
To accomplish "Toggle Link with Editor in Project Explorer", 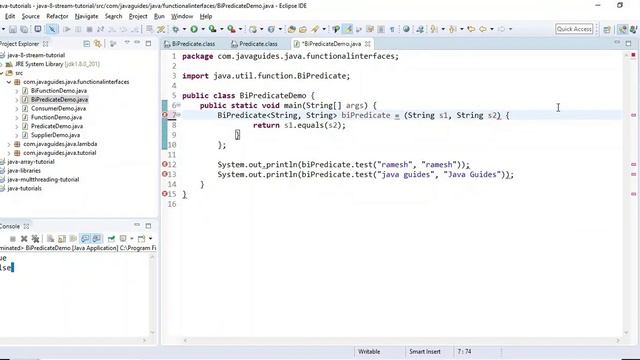I will 98,43.
